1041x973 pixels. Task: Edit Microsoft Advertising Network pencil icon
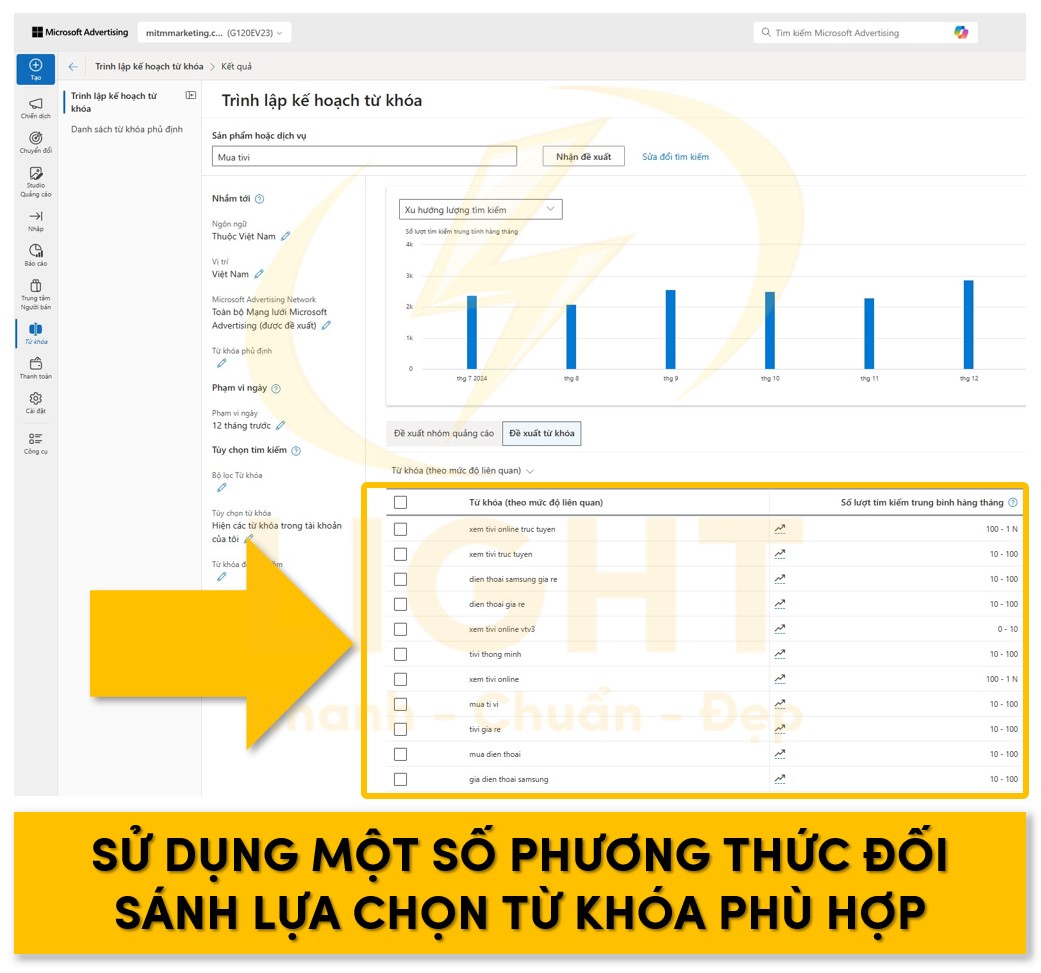pyautogui.click(x=326, y=325)
